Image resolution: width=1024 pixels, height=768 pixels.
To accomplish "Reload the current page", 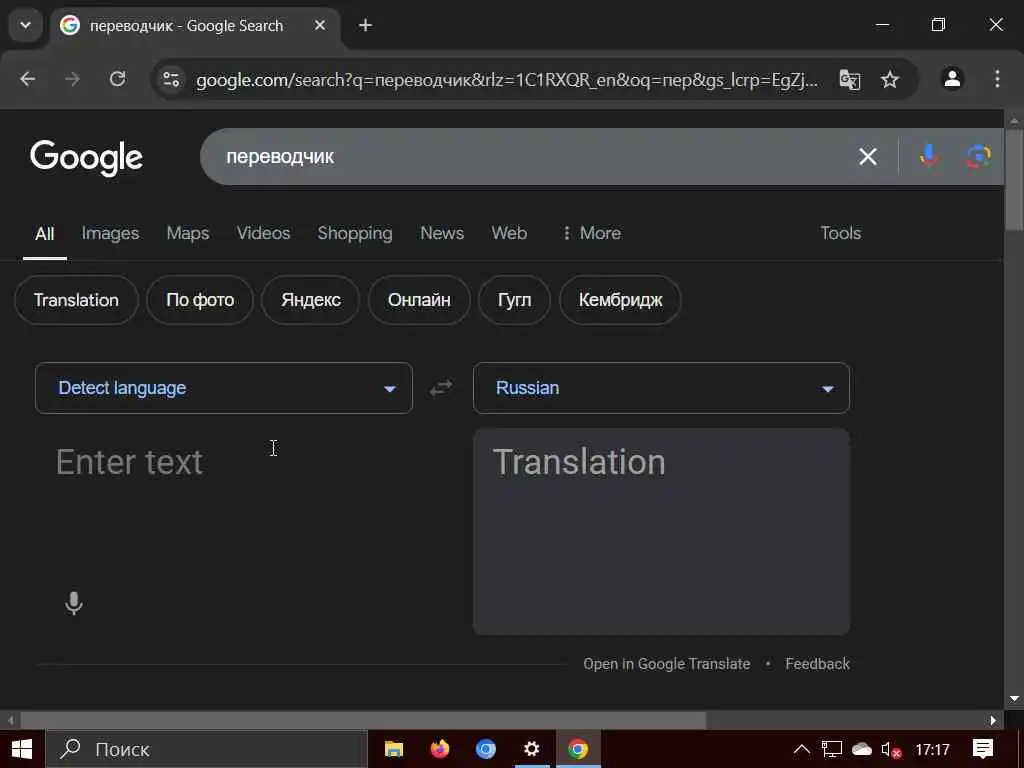I will (x=118, y=79).
